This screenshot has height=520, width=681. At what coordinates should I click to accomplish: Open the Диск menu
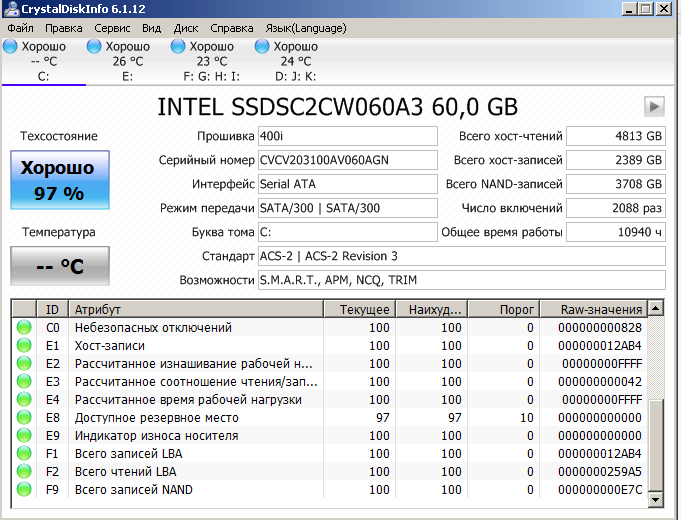coord(186,28)
